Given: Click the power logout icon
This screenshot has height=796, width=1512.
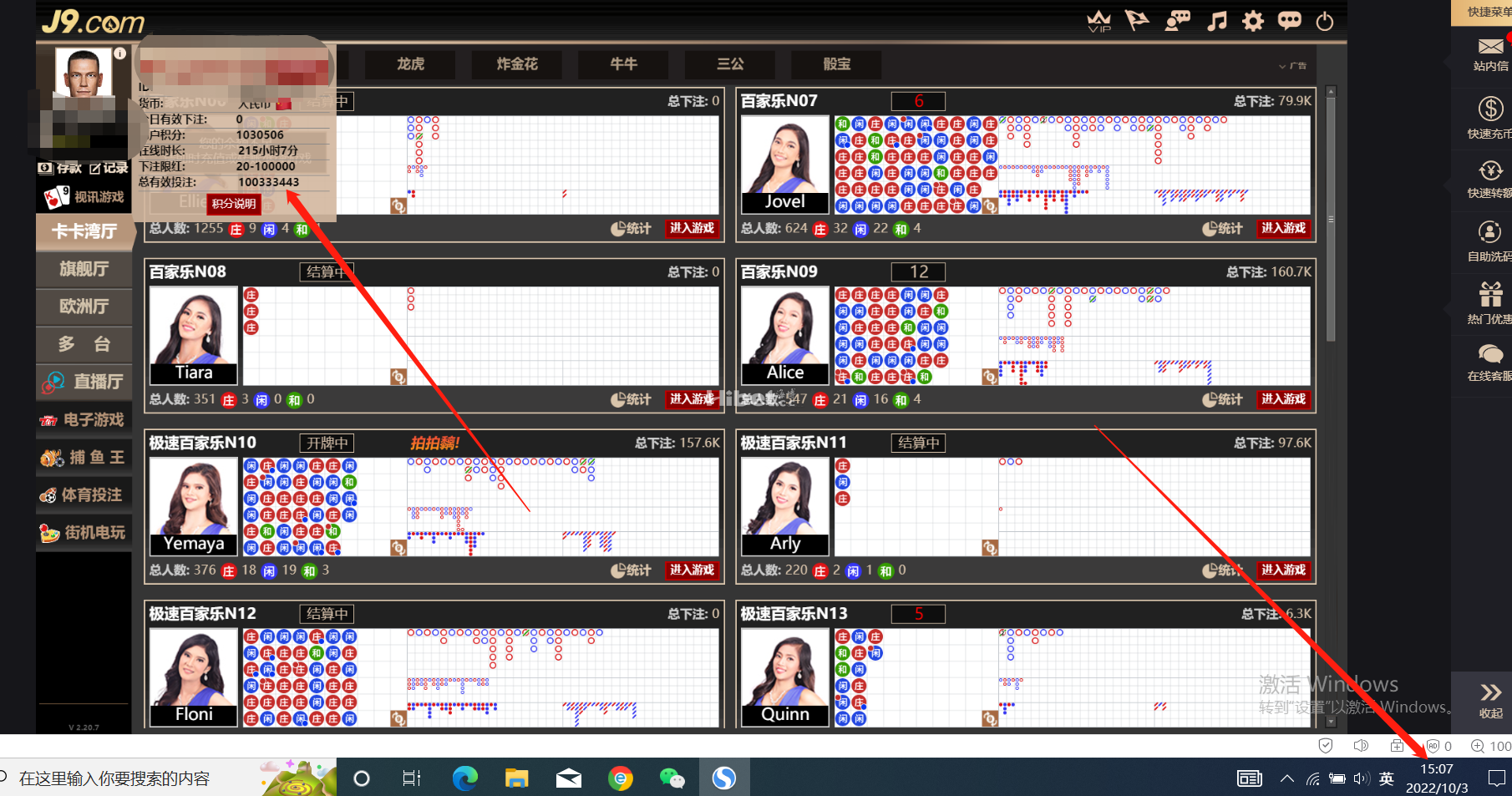Looking at the screenshot, I should click(1325, 22).
